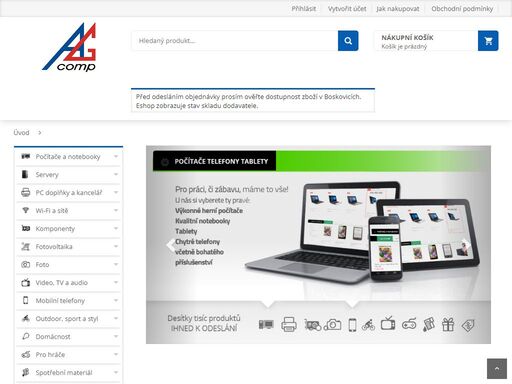Screen dimensions: 512x384
Task: Click the TV icon in banner strip
Action: click(x=388, y=323)
